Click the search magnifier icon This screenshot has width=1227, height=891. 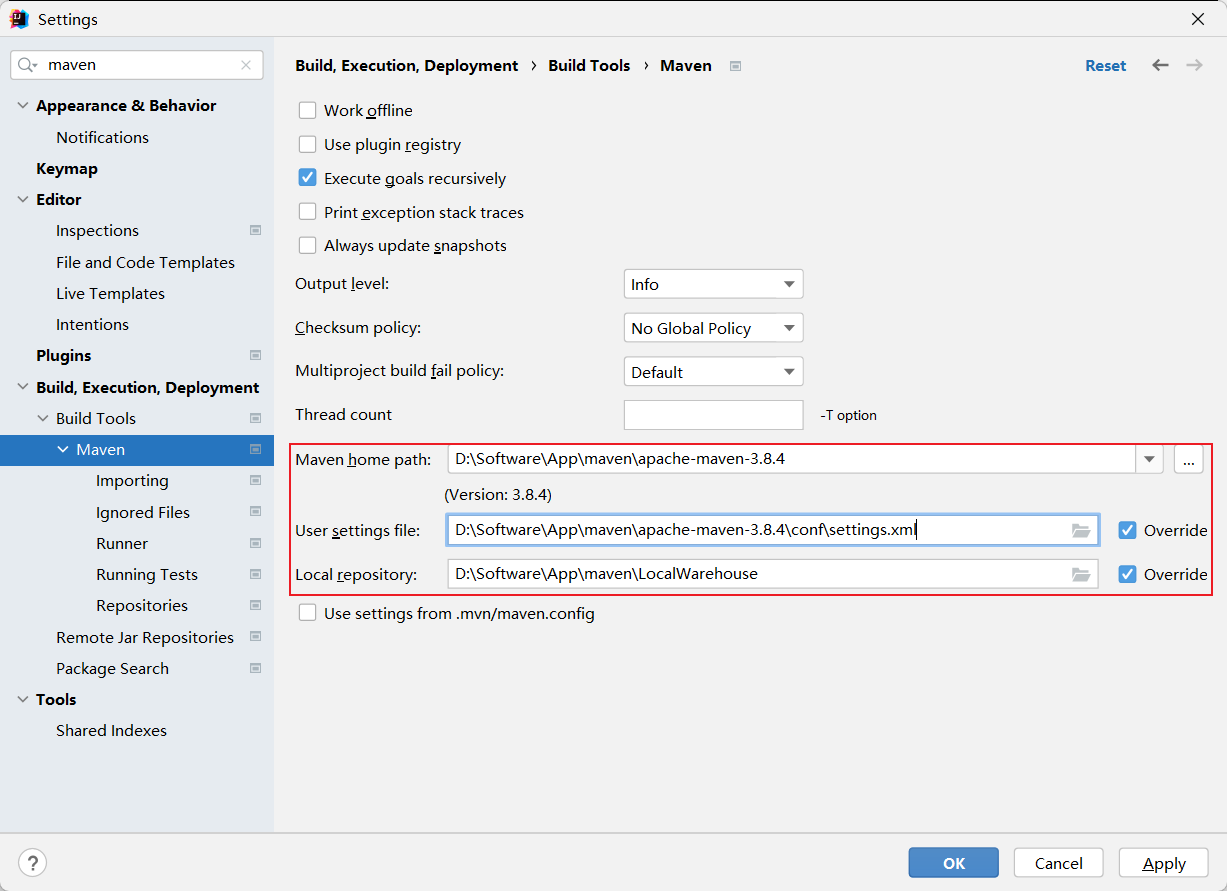click(x=27, y=65)
